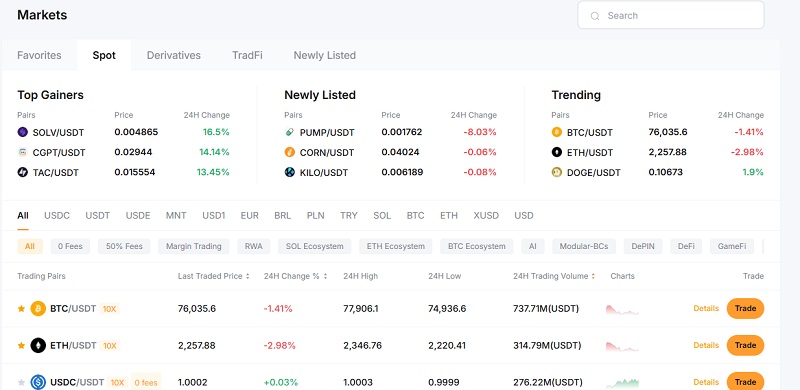Click the SOLV coin icon in Top Gainers
This screenshot has height=390, width=800.
(x=22, y=132)
